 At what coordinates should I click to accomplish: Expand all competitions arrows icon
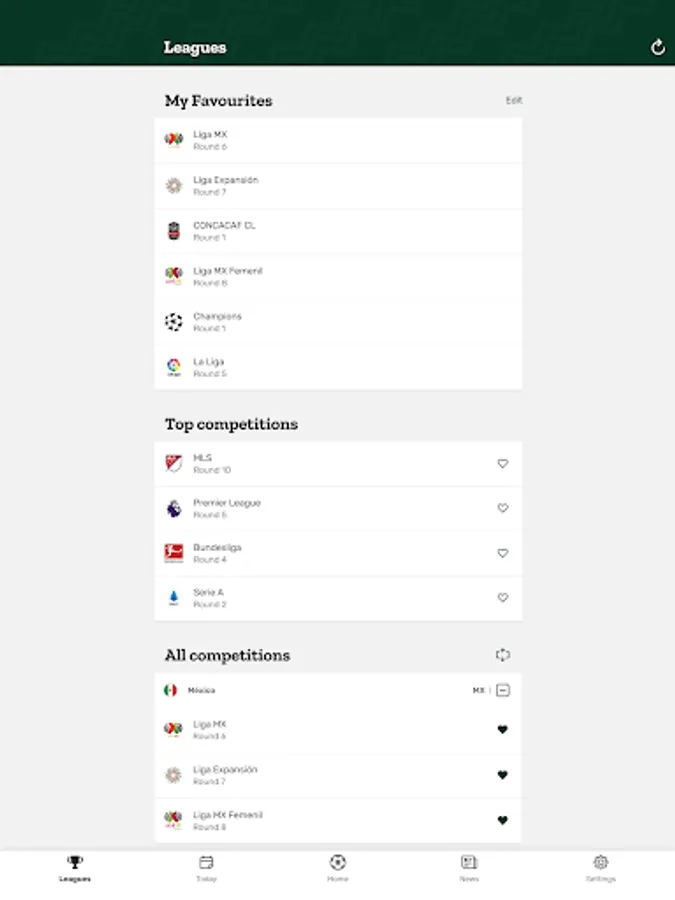(x=503, y=655)
